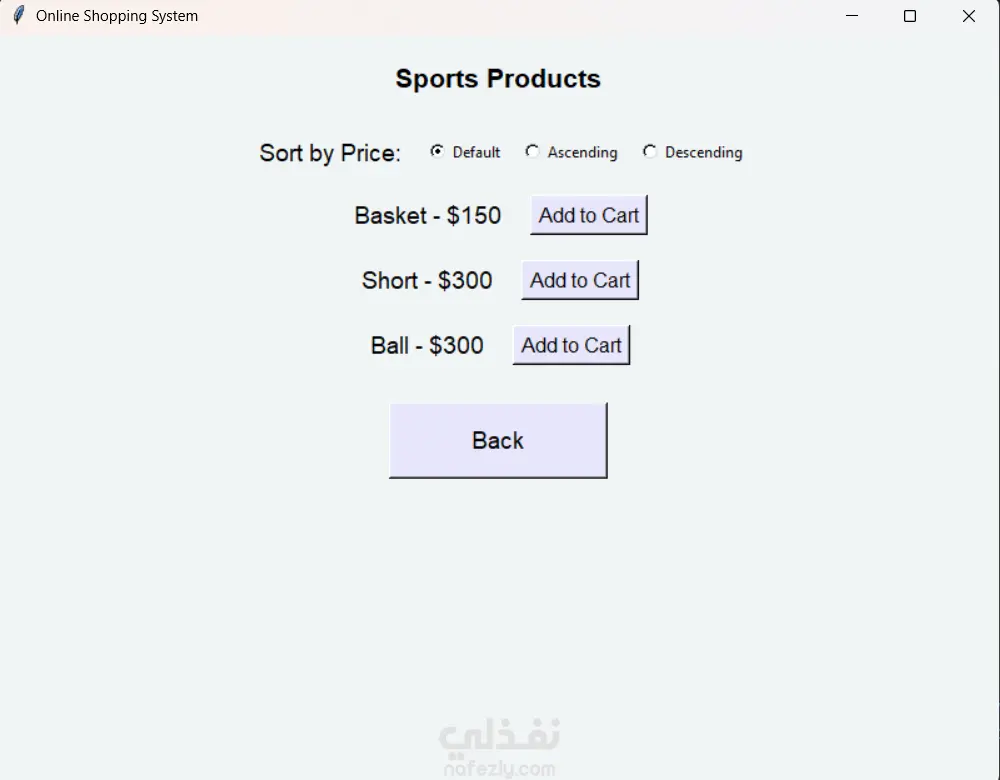Close the Online Shopping System window

[968, 16]
